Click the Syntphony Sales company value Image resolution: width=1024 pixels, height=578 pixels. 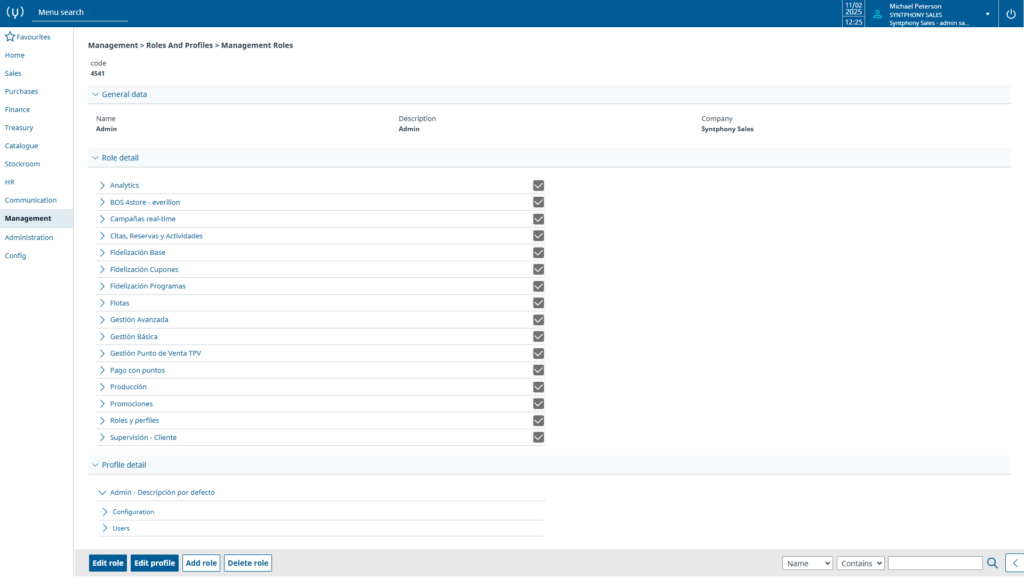click(x=728, y=129)
